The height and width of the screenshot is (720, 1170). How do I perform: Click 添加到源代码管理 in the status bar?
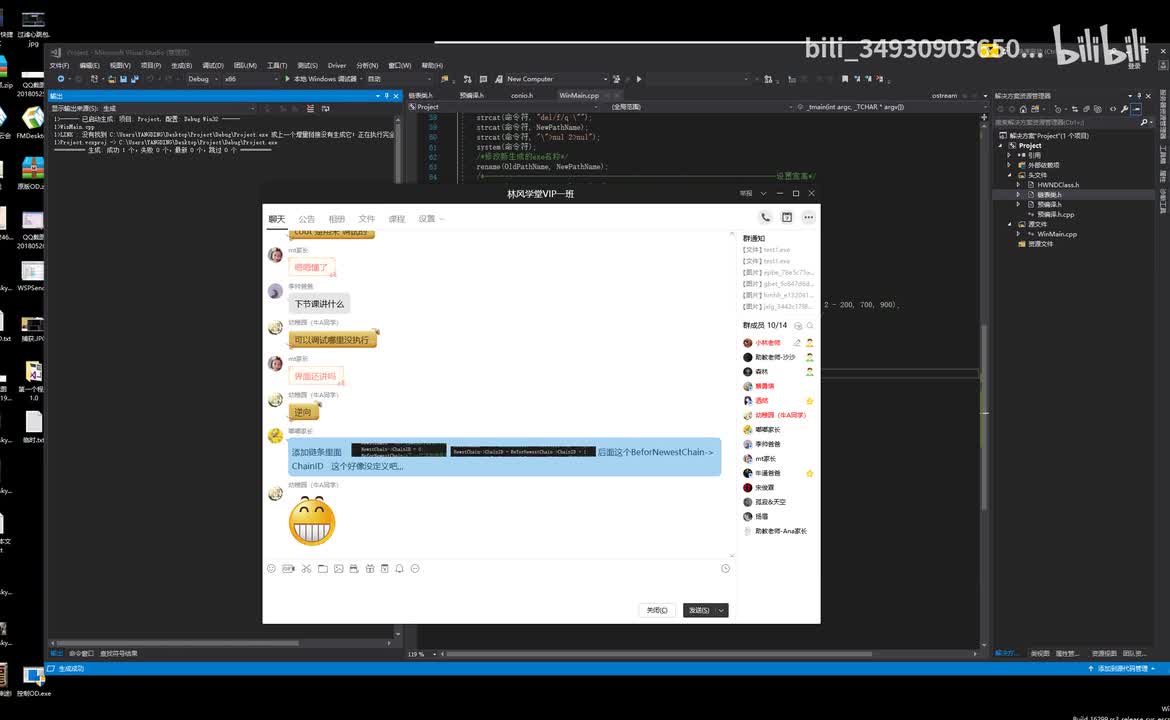(1121, 669)
